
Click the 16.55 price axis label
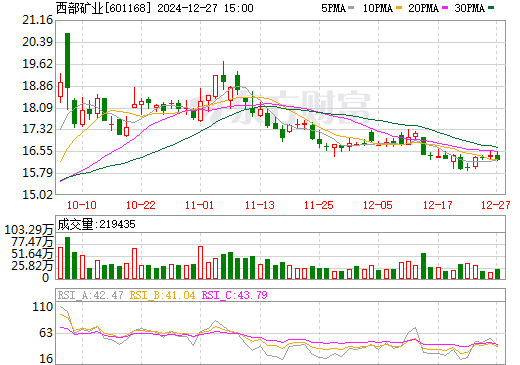click(38, 151)
